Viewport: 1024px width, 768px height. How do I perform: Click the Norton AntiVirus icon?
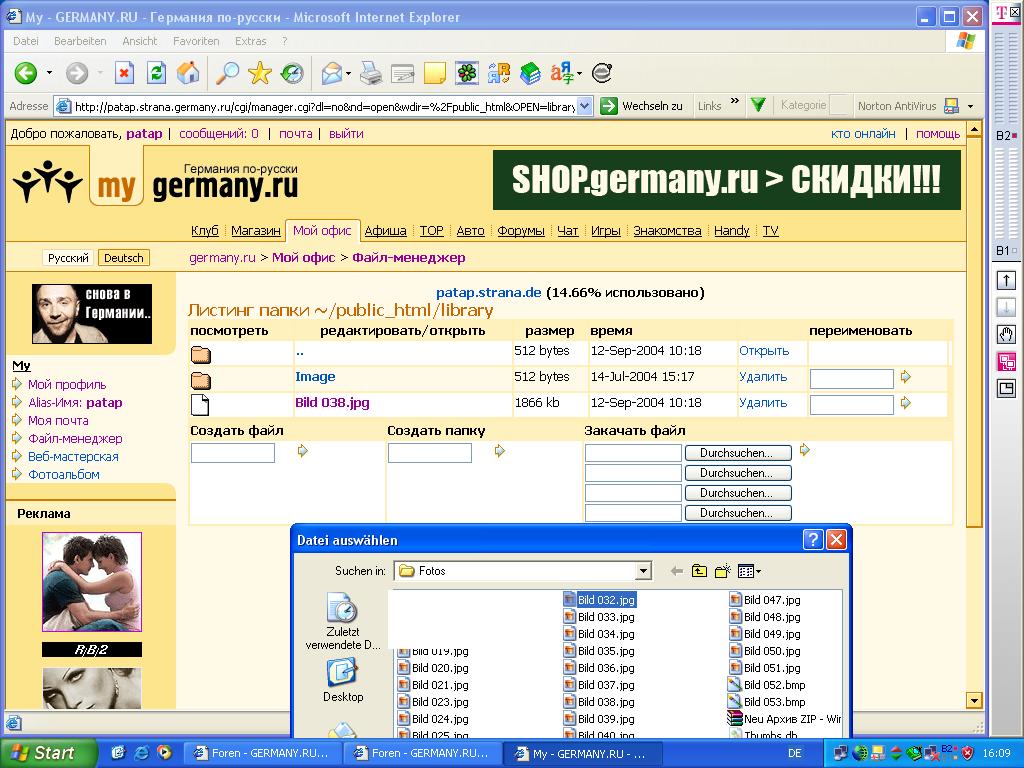pyautogui.click(x=952, y=106)
